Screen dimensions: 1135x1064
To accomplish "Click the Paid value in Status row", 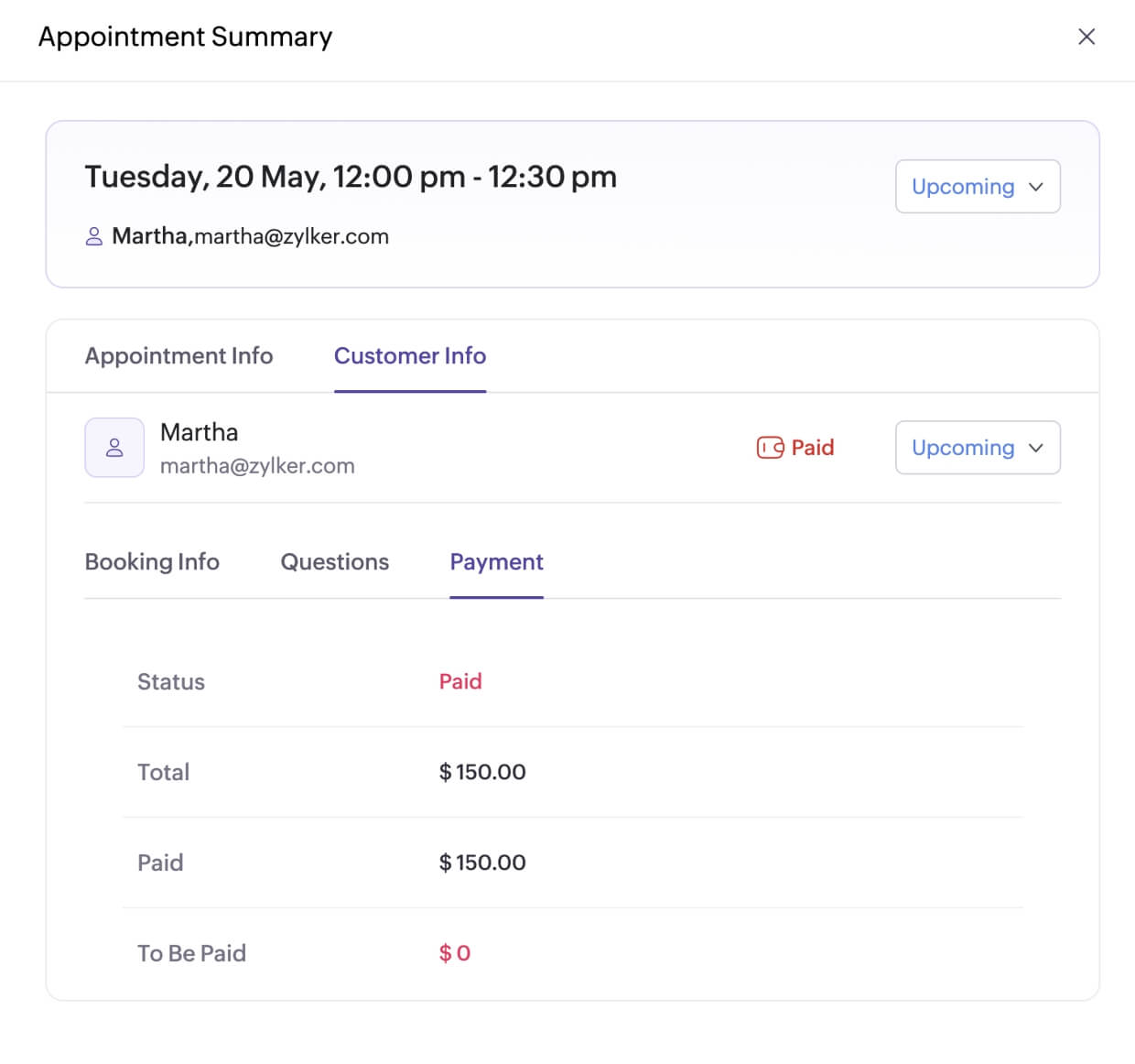I will (460, 681).
